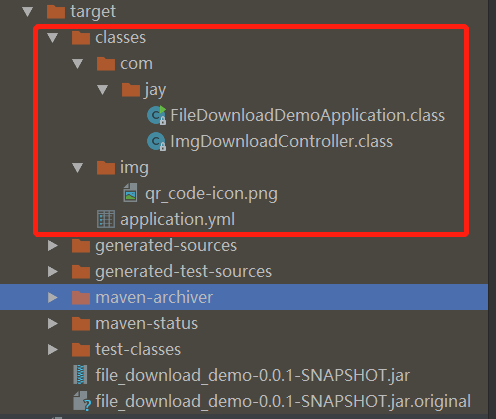The width and height of the screenshot is (496, 419).
Task: Collapse the img folder arrow
Action: [x=78, y=168]
